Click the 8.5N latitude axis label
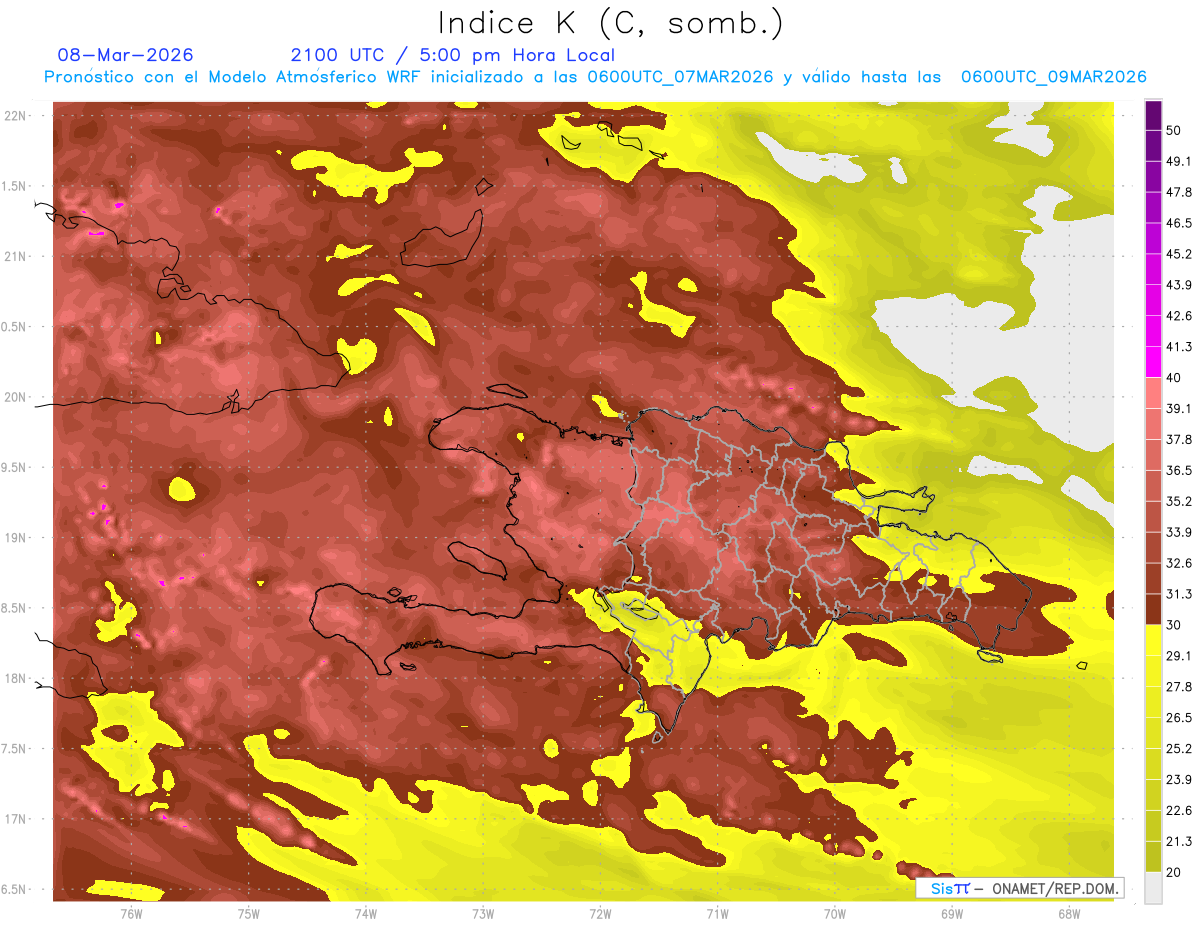The width and height of the screenshot is (1200, 927). tap(15, 608)
